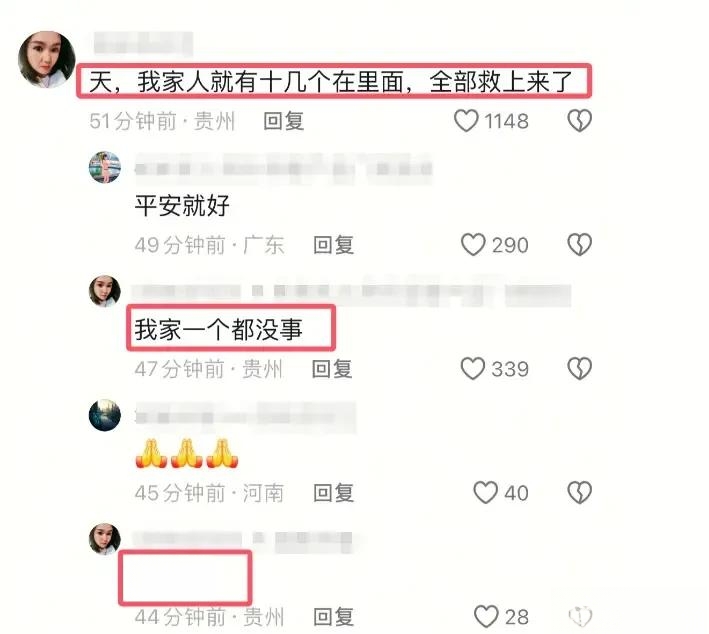The image size is (709, 634).
Task: Like the 我家一个都没事 reply
Action: click(x=473, y=368)
